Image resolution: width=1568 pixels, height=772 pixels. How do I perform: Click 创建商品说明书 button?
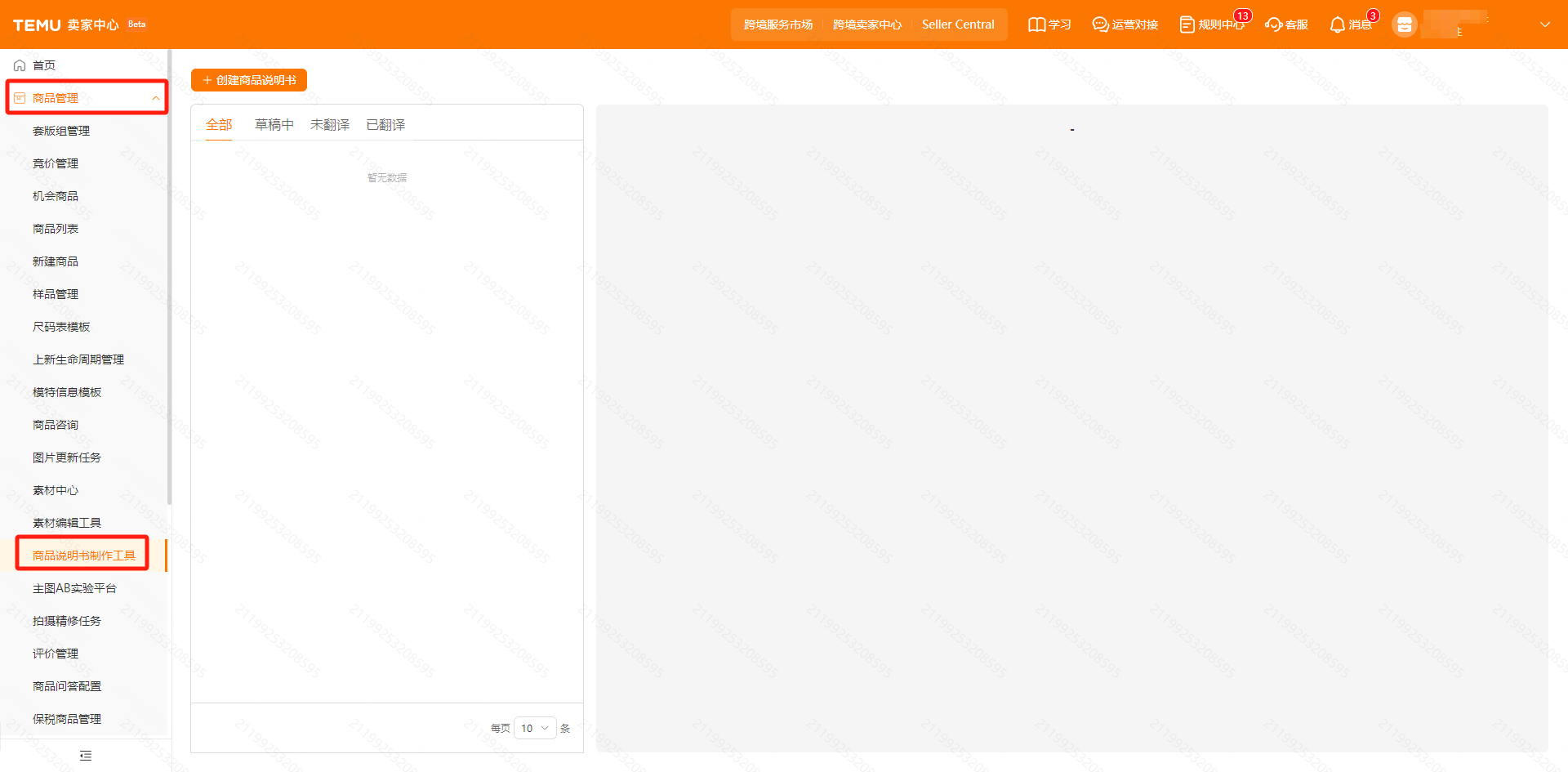(x=249, y=80)
